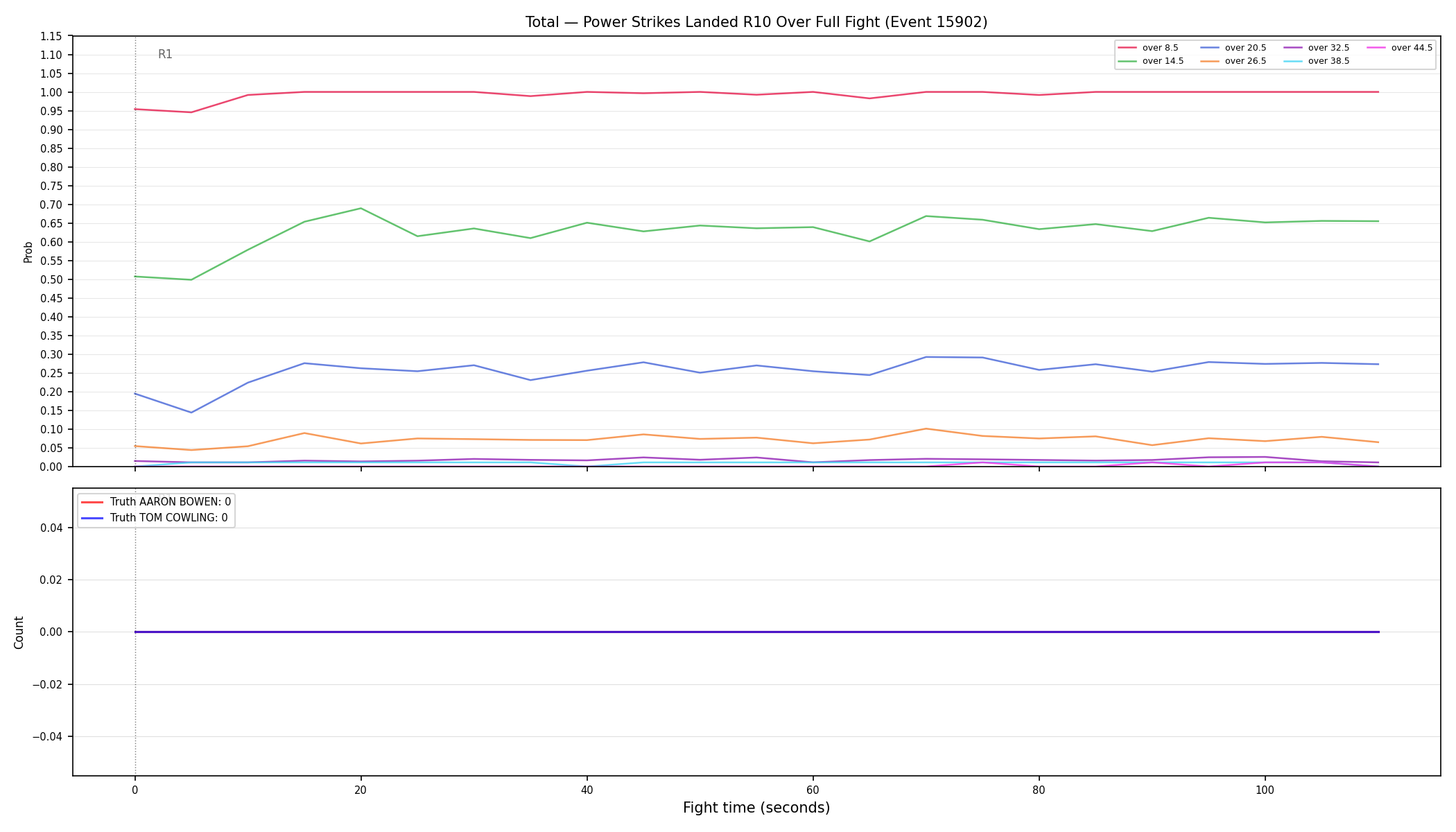The image size is (1456, 832).
Task: Click the x-axis tick label 20
Action: (361, 790)
